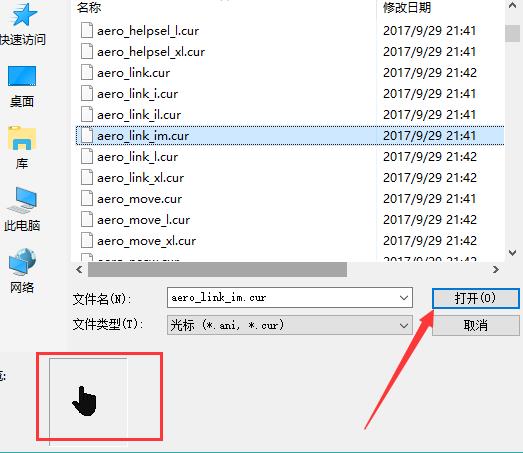
Task: Sort by the Modified Date (修改日期) header
Action: (407, 7)
